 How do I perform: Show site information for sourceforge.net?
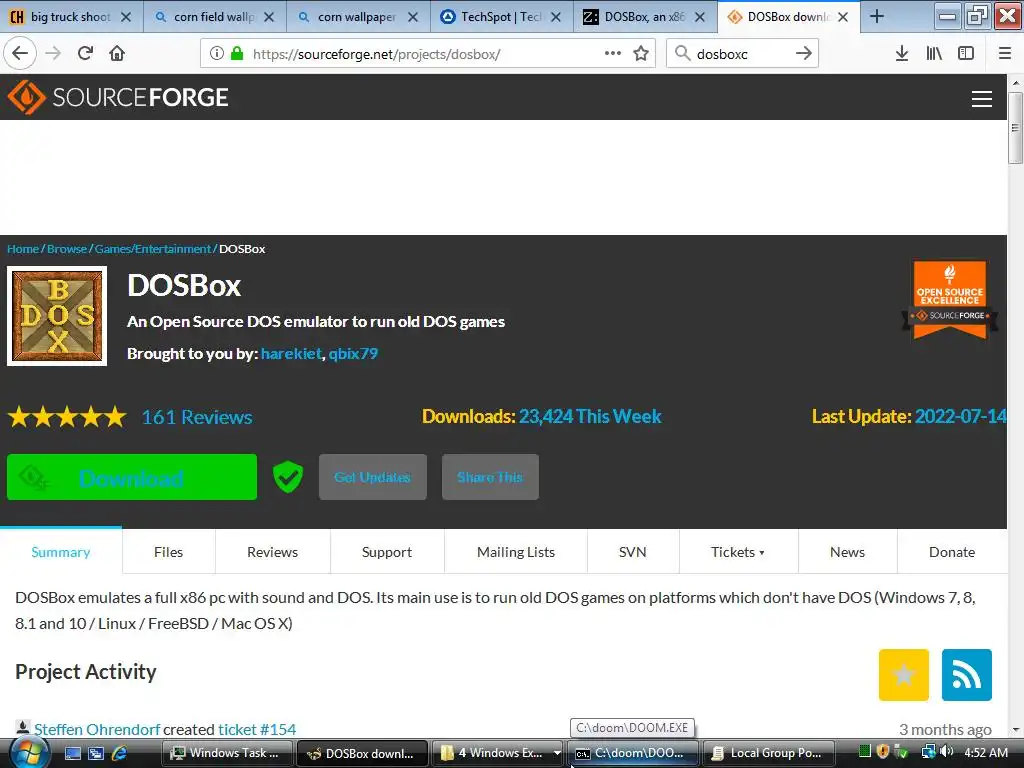(x=217, y=54)
